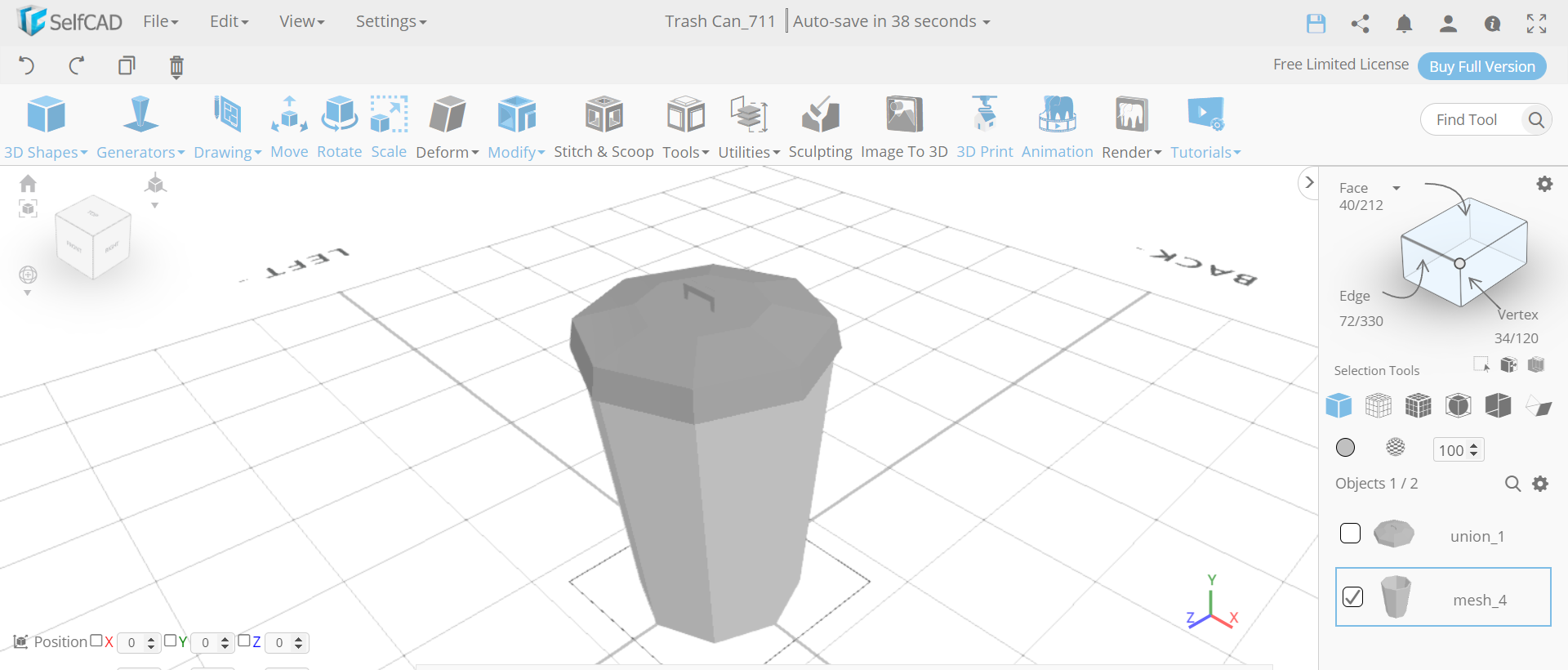This screenshot has width=1568, height=670.
Task: Open the Utilities tool
Action: click(749, 127)
